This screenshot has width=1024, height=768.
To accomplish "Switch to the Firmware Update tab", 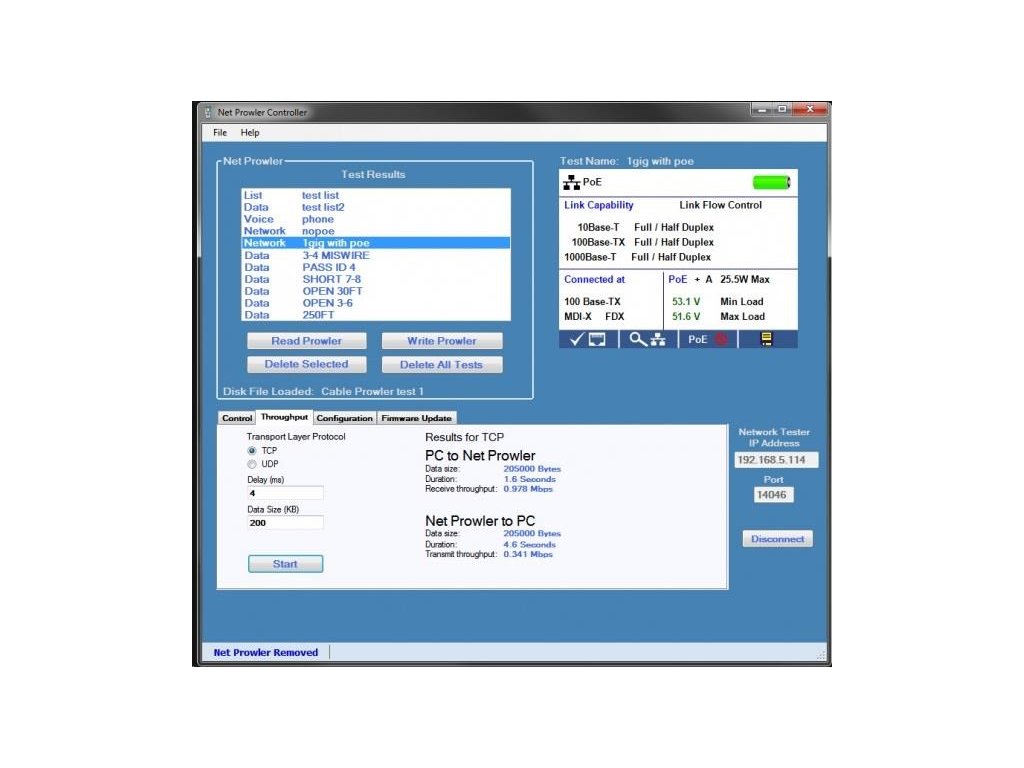I will click(x=417, y=418).
